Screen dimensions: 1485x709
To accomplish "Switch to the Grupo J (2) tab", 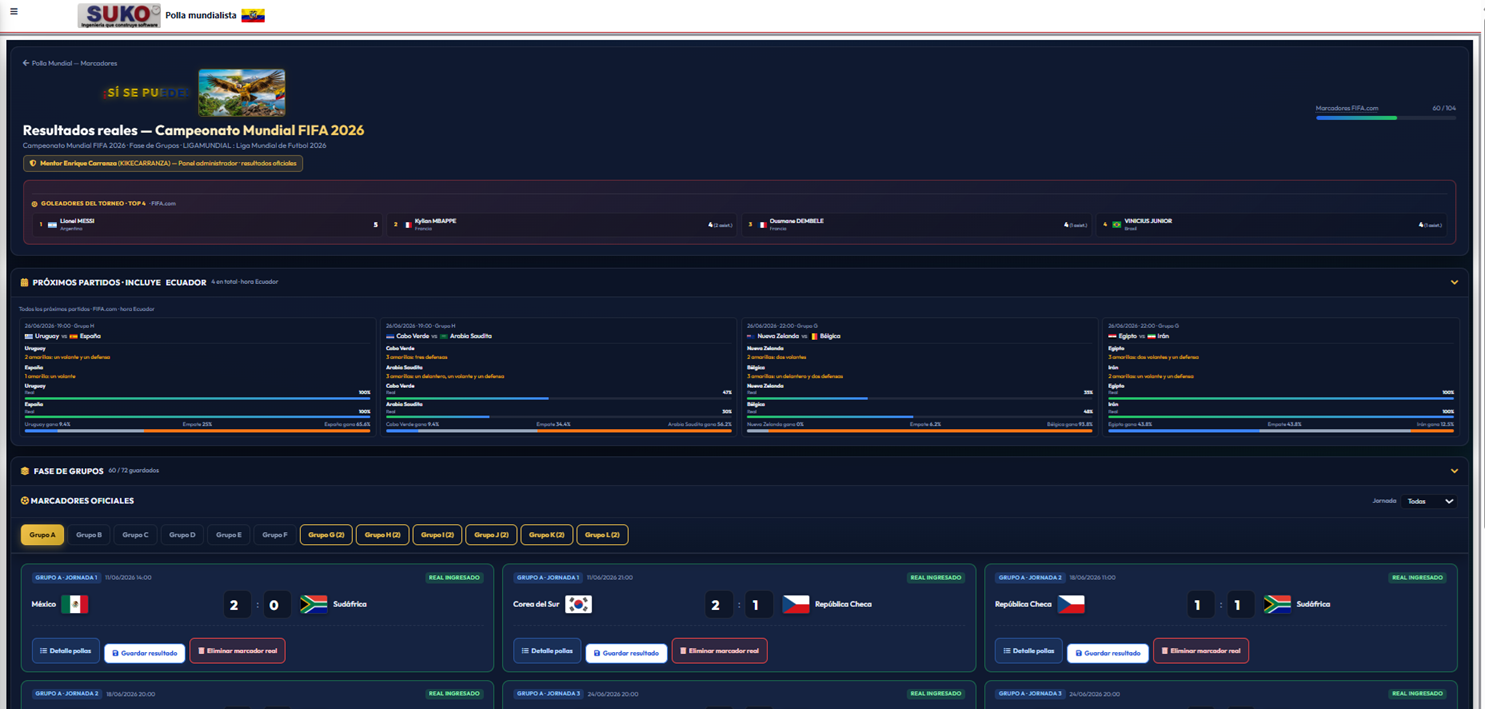I will [x=491, y=535].
